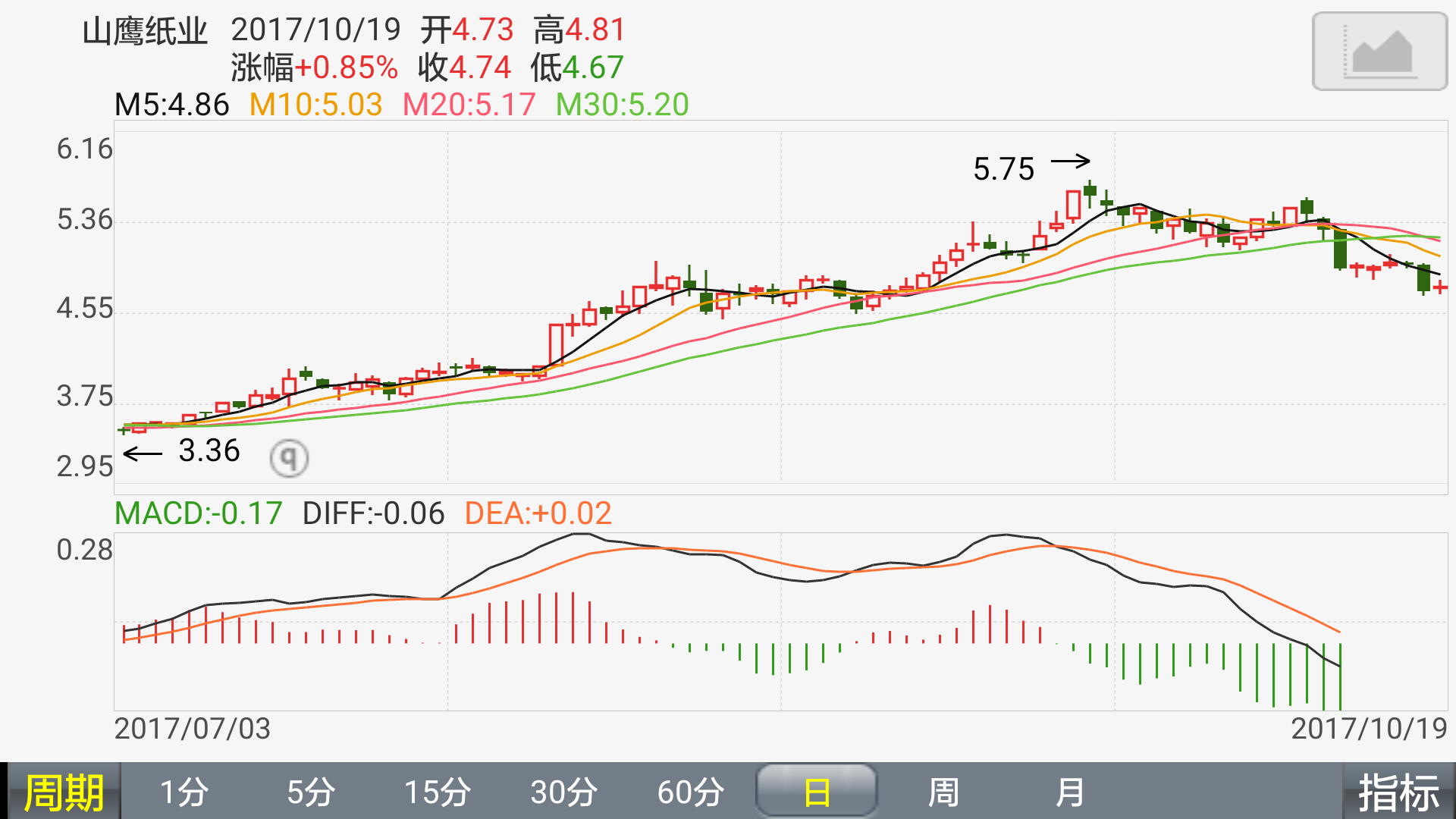Tap the 涨幅+0.85% change value
1456x819 pixels.
click(x=315, y=67)
